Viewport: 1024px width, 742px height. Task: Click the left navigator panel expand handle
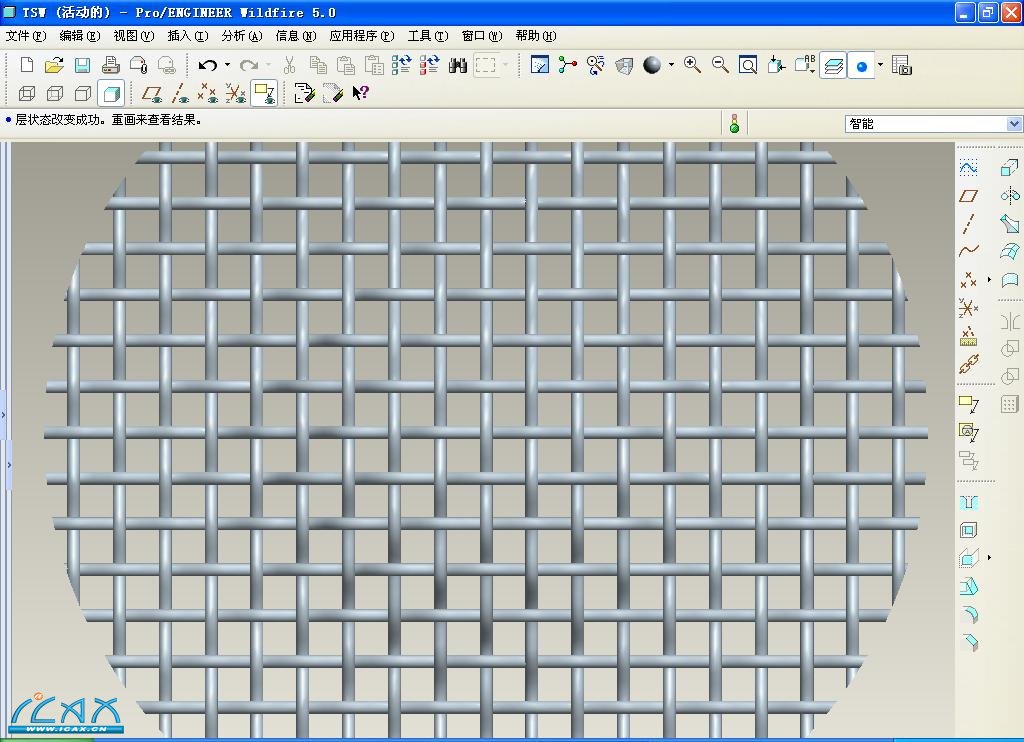(4, 413)
